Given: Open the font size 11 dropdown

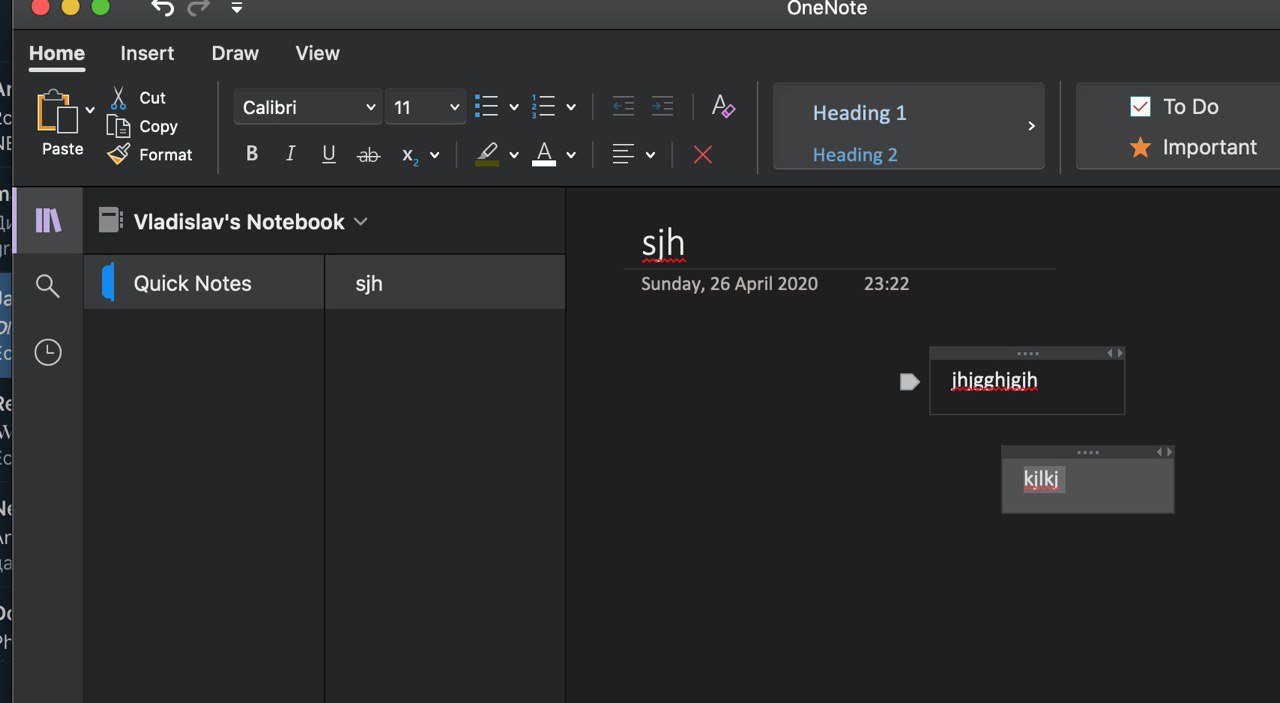Looking at the screenshot, I should click(425, 107).
